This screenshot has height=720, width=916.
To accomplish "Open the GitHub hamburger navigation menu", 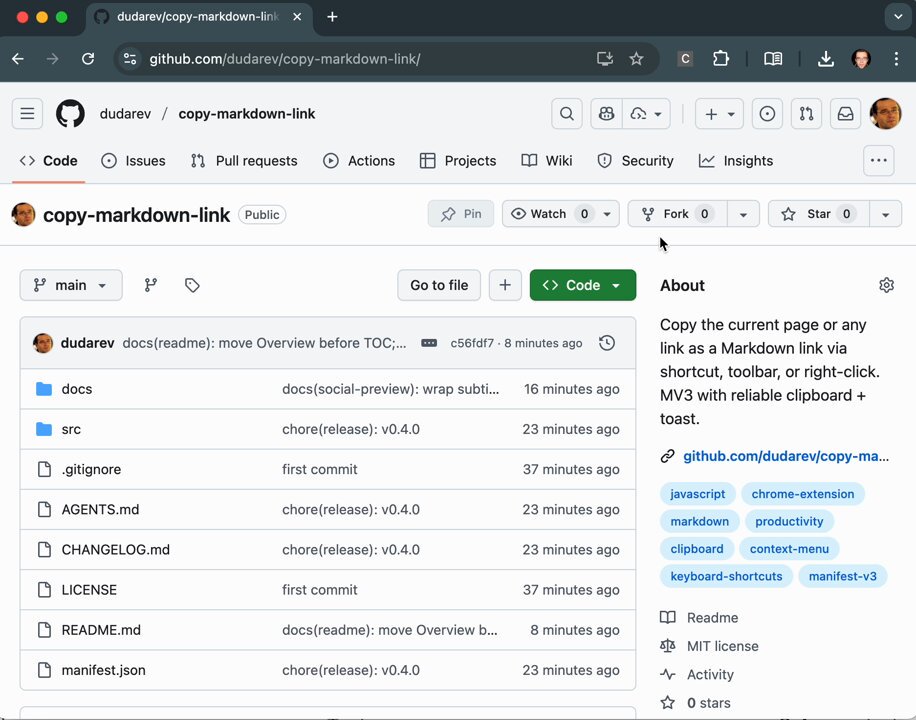I will 27,113.
